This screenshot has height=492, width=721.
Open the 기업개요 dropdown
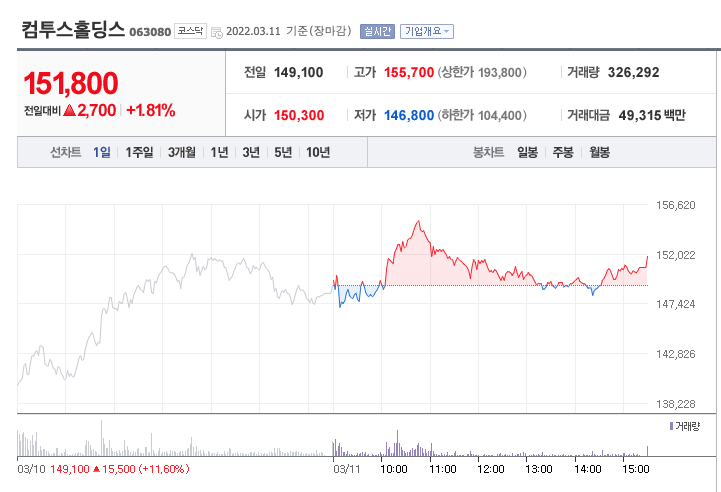(x=427, y=31)
